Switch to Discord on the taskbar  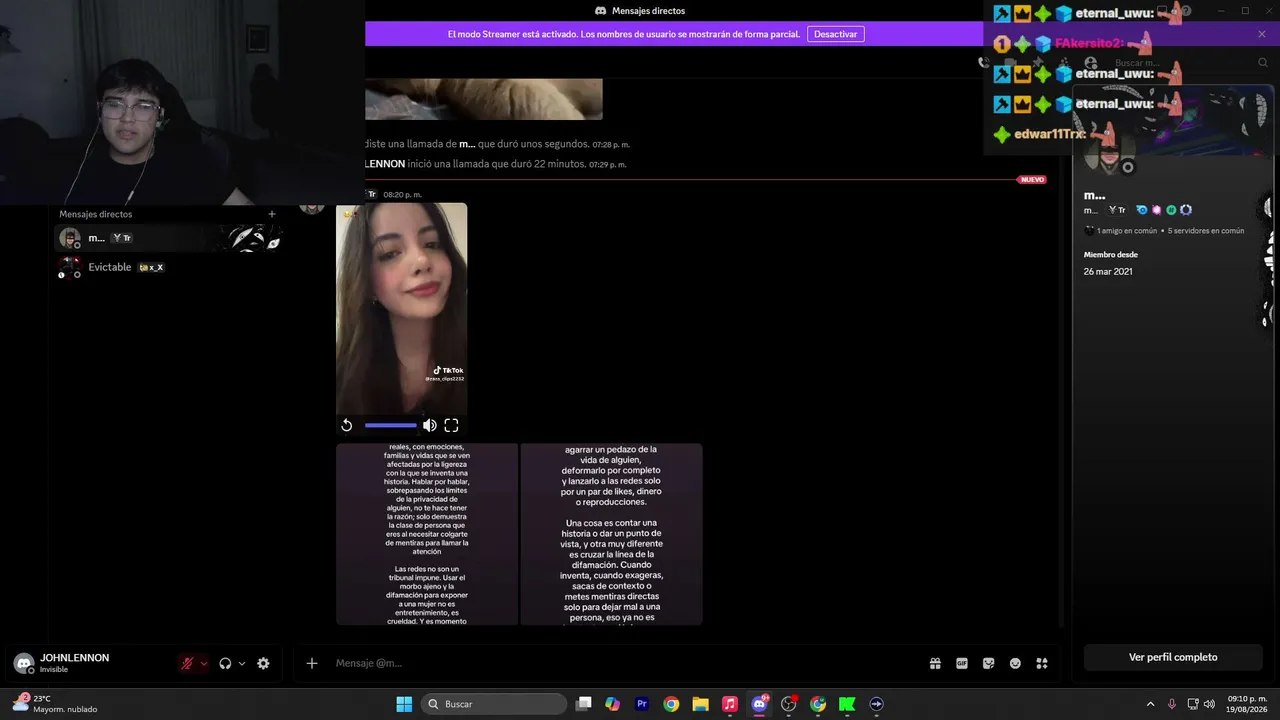click(x=759, y=704)
